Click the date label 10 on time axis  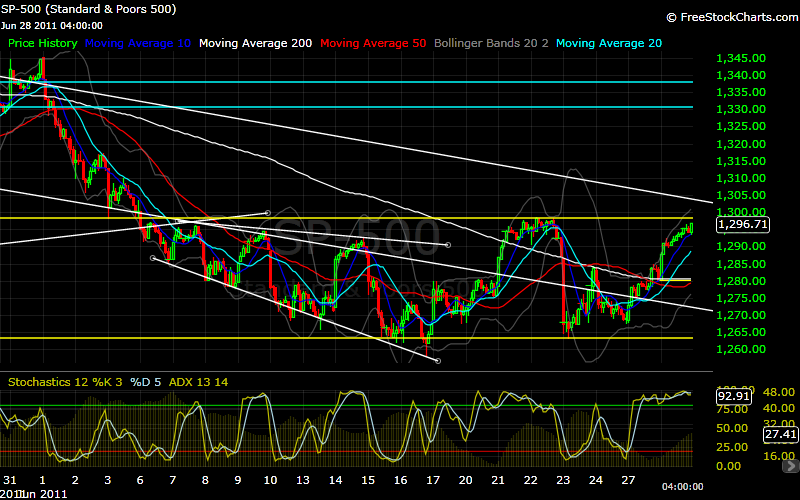[x=270, y=480]
